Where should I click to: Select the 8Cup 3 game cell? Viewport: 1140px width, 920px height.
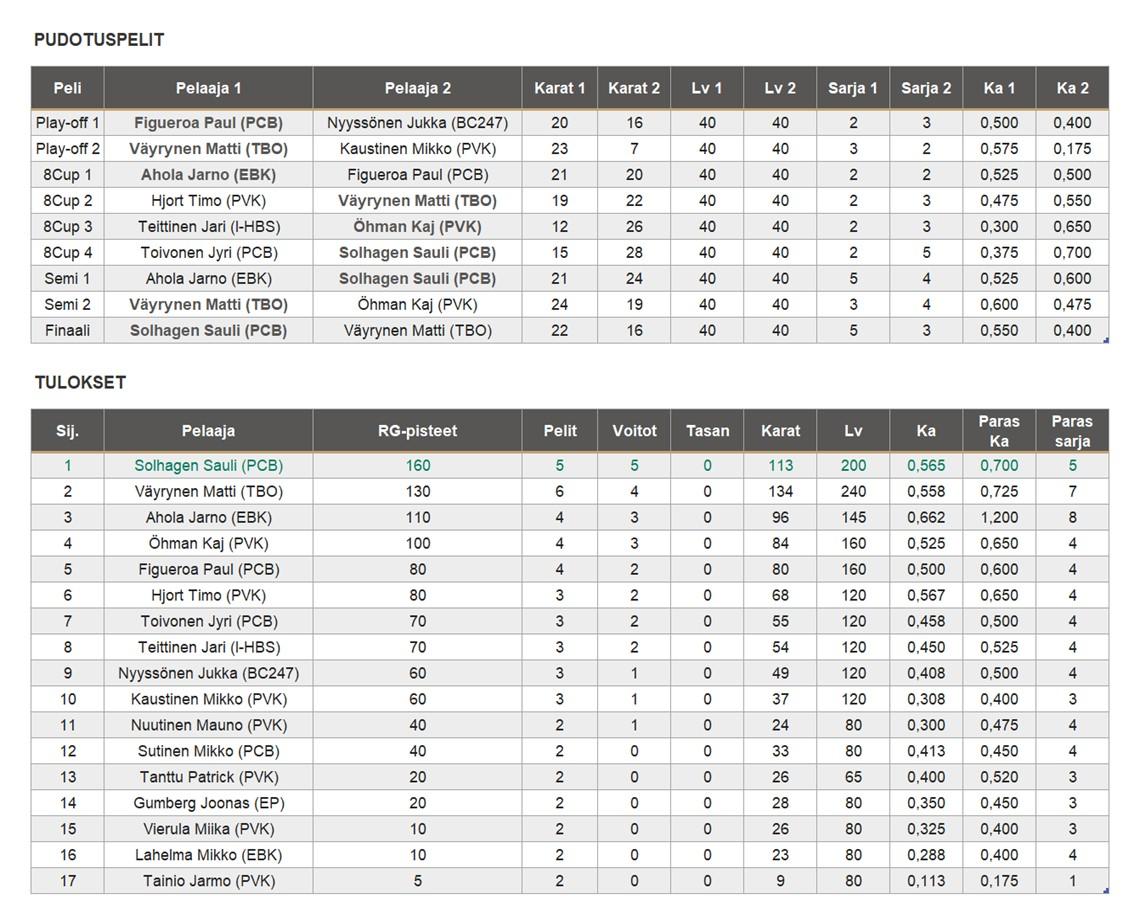[67, 226]
